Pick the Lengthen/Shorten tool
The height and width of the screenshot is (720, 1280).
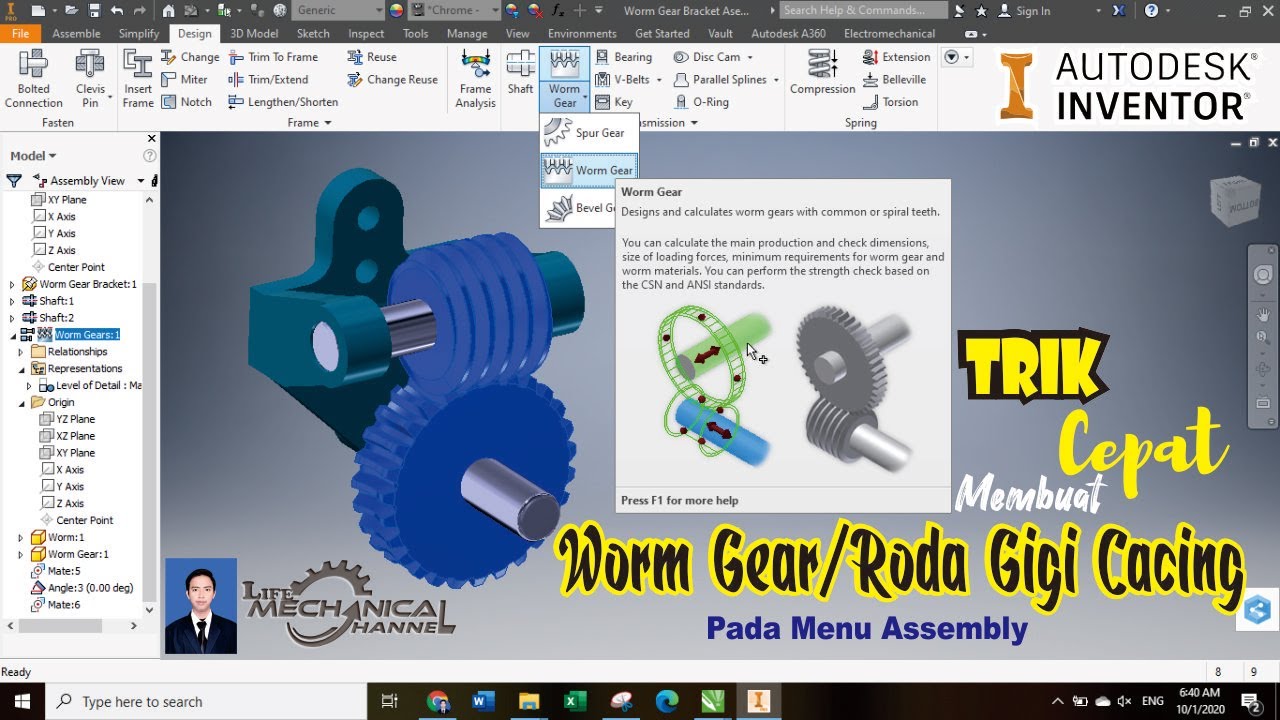tap(283, 101)
